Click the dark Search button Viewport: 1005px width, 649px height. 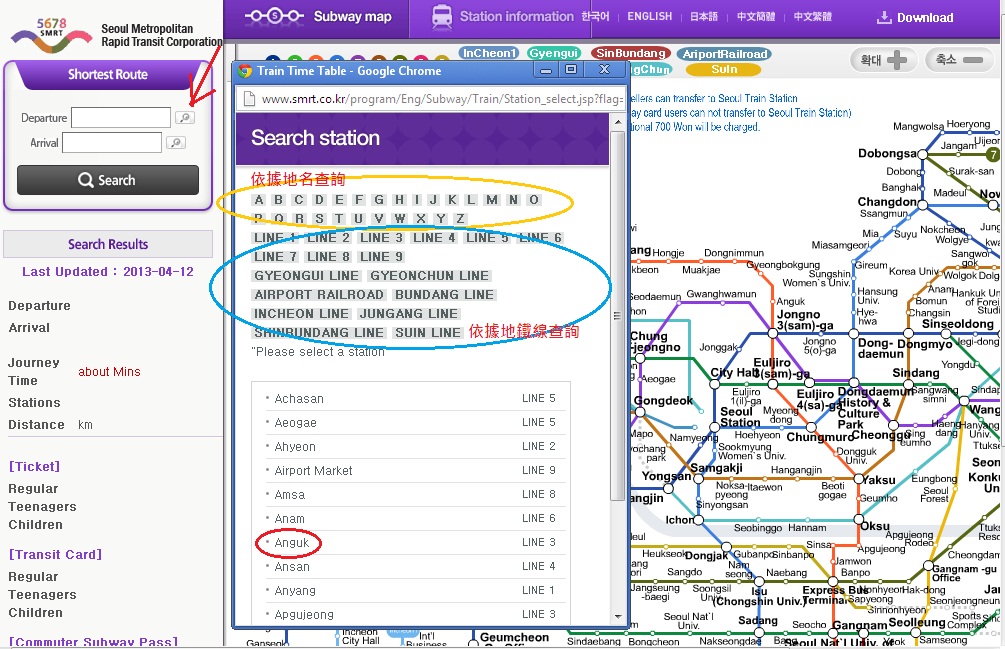pos(108,180)
